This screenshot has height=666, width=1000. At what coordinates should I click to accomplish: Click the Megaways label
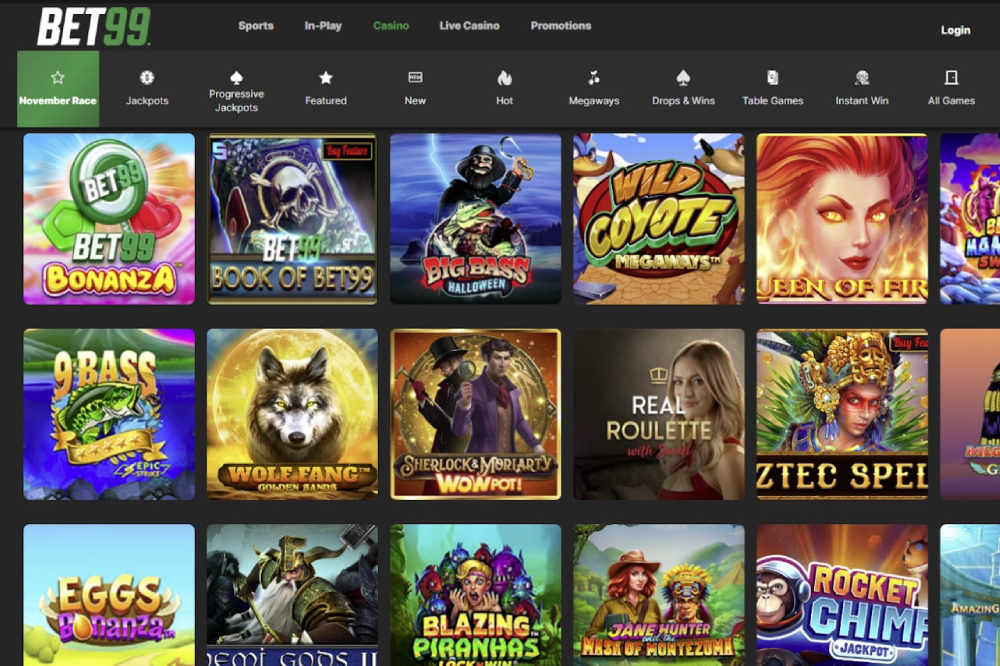coord(594,101)
